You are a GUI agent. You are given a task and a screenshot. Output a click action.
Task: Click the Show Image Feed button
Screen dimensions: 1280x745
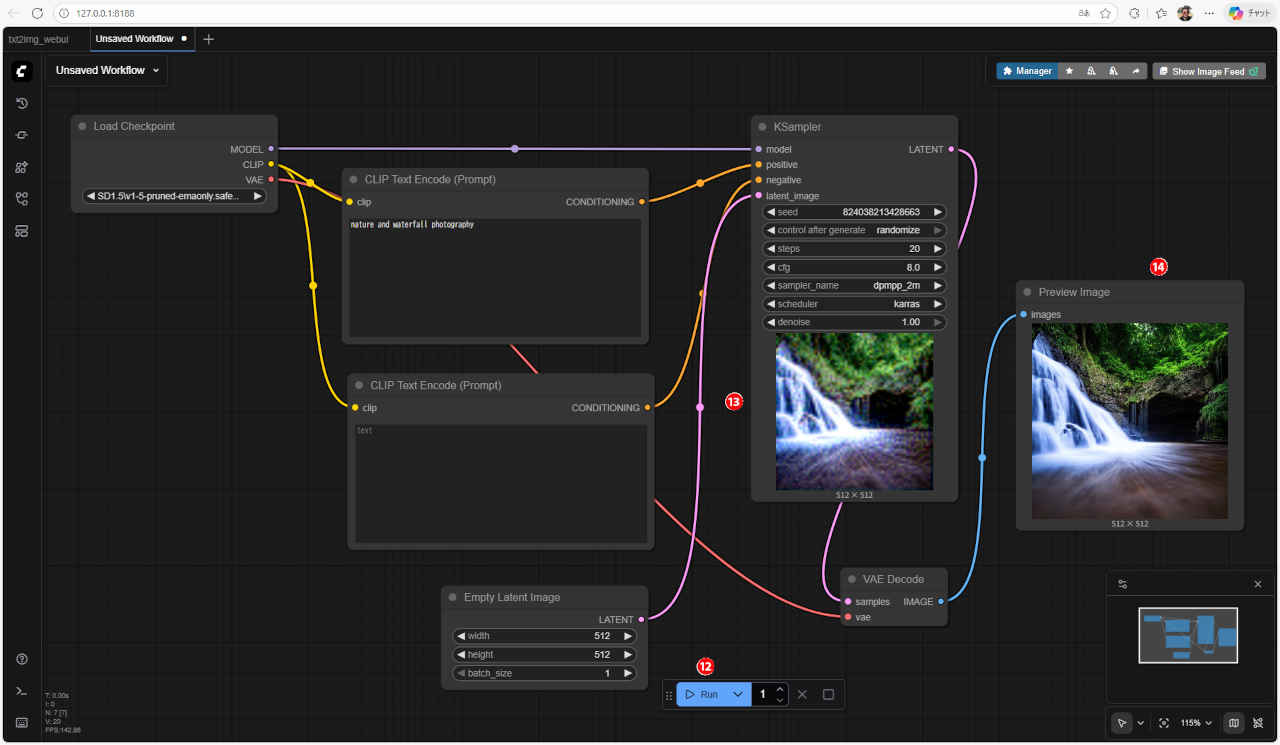1209,71
